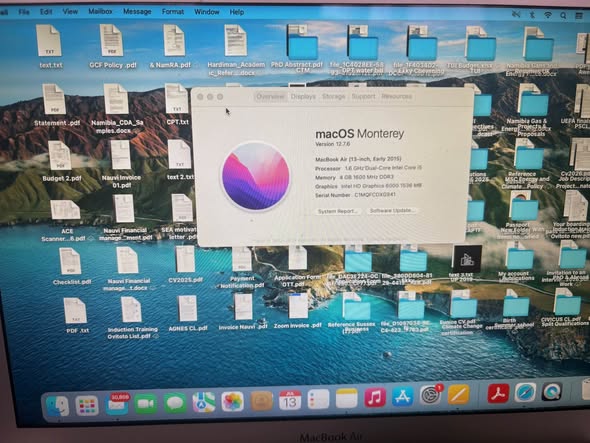
Task: Open Messages from the Dock
Action: coord(175,403)
